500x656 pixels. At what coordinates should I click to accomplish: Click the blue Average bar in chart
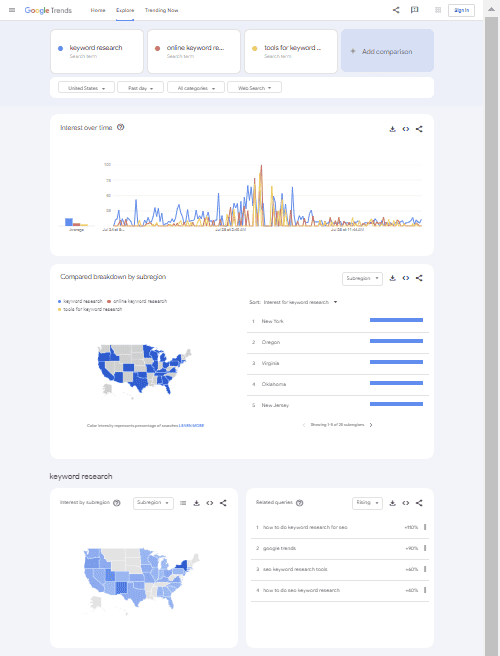[x=69, y=222]
